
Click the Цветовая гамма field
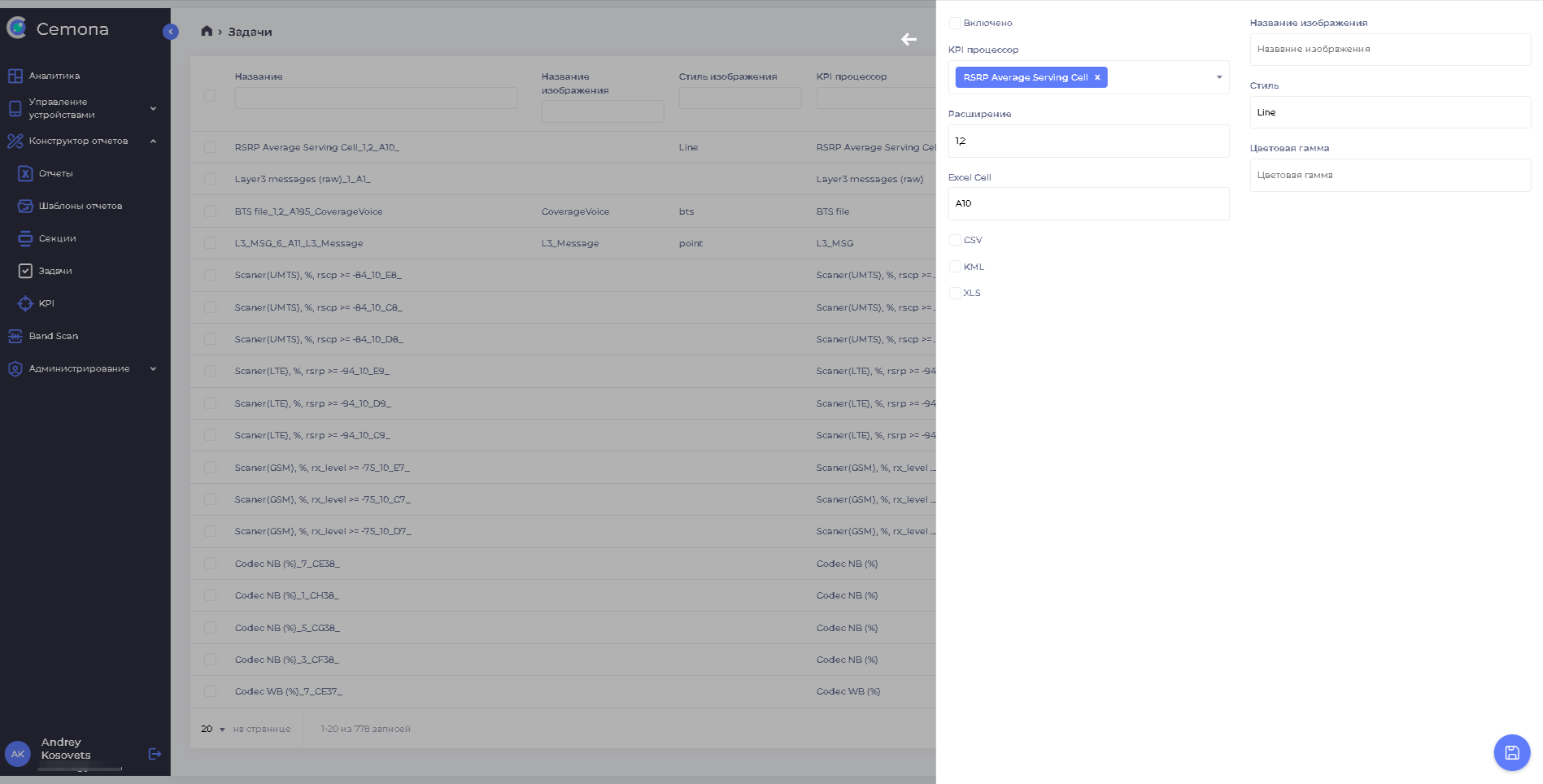[1389, 175]
